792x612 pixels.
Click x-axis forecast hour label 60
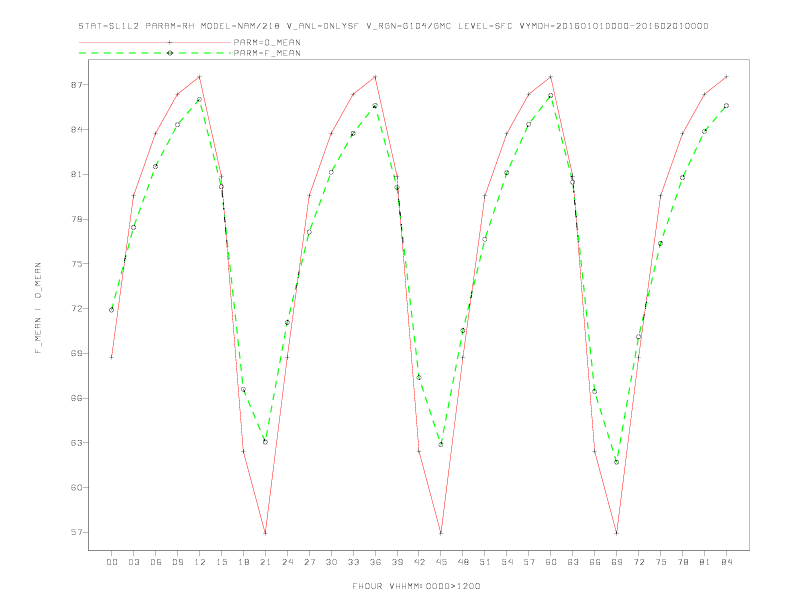(x=551, y=562)
